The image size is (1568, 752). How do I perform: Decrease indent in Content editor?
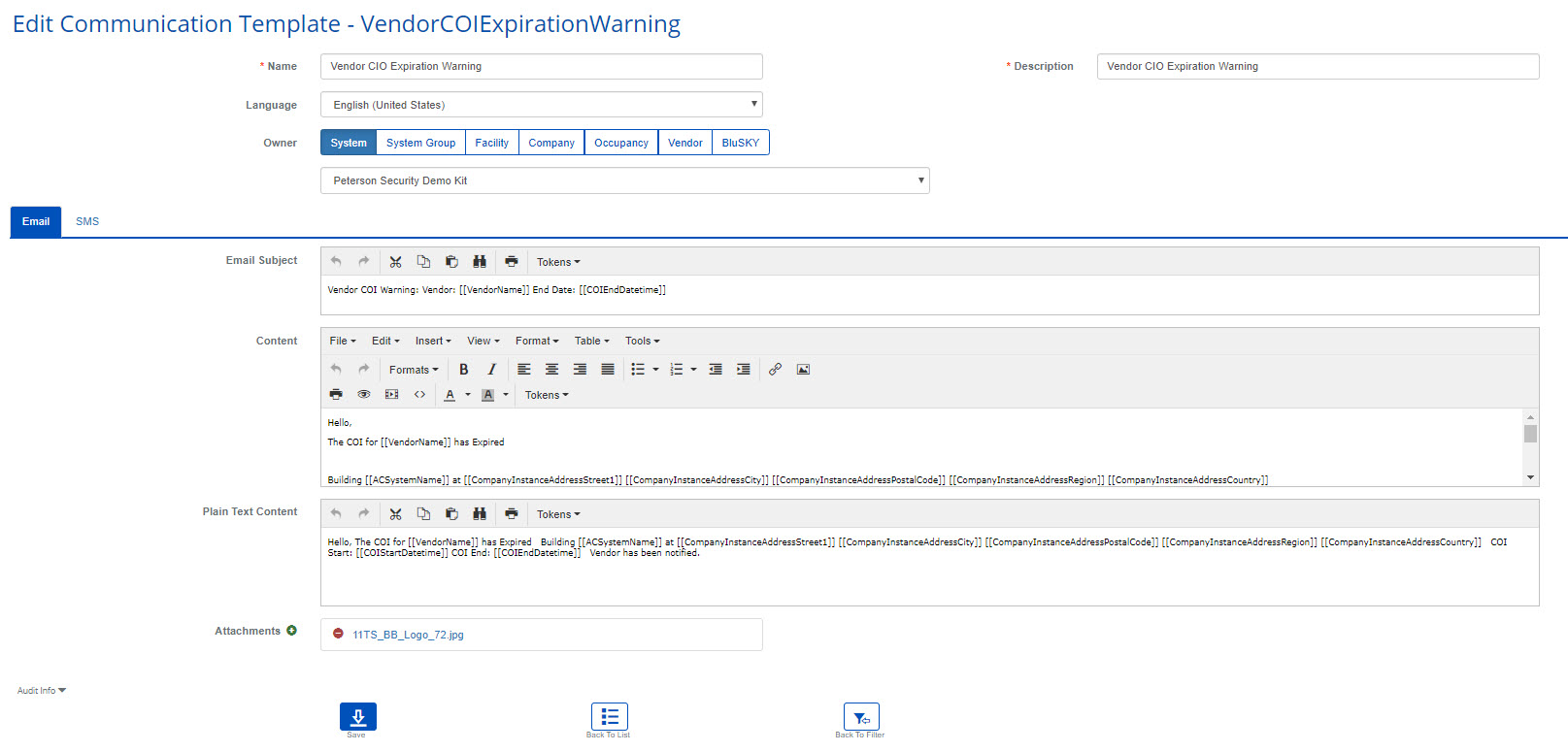point(716,370)
